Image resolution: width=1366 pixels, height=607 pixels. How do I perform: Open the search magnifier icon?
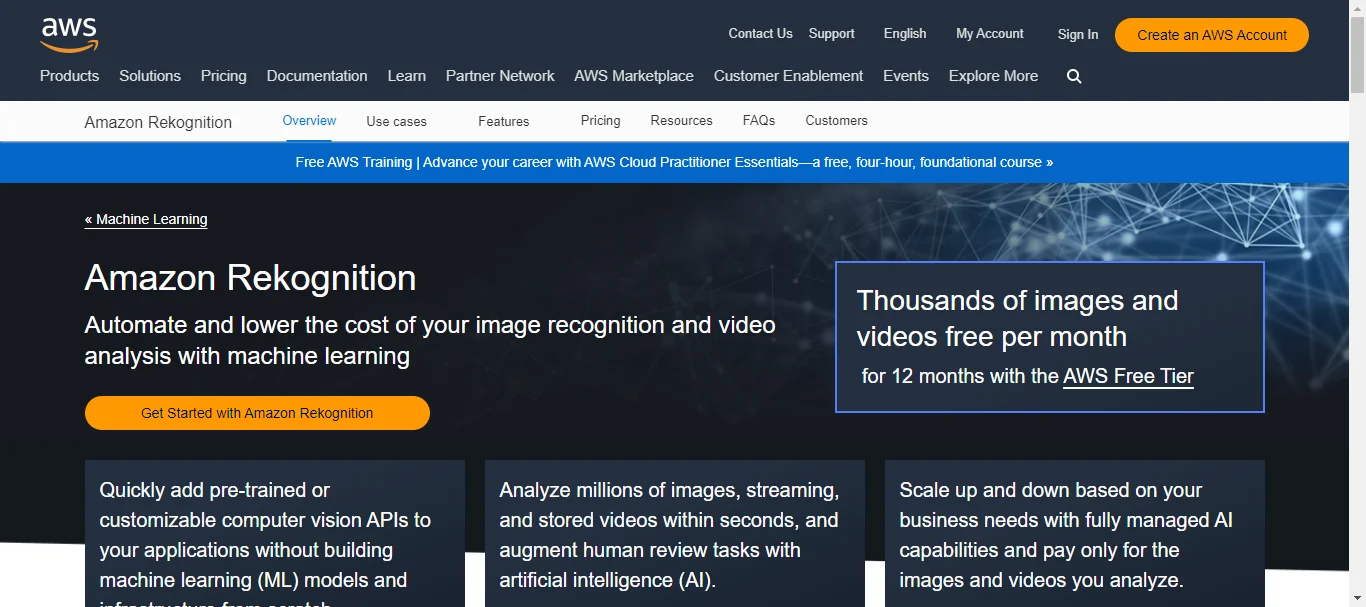(1074, 76)
